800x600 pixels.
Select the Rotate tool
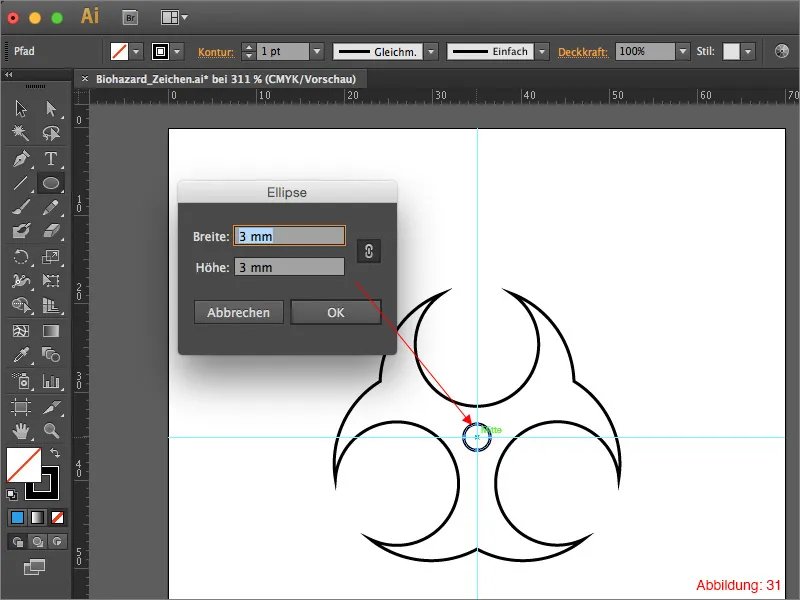[x=21, y=257]
